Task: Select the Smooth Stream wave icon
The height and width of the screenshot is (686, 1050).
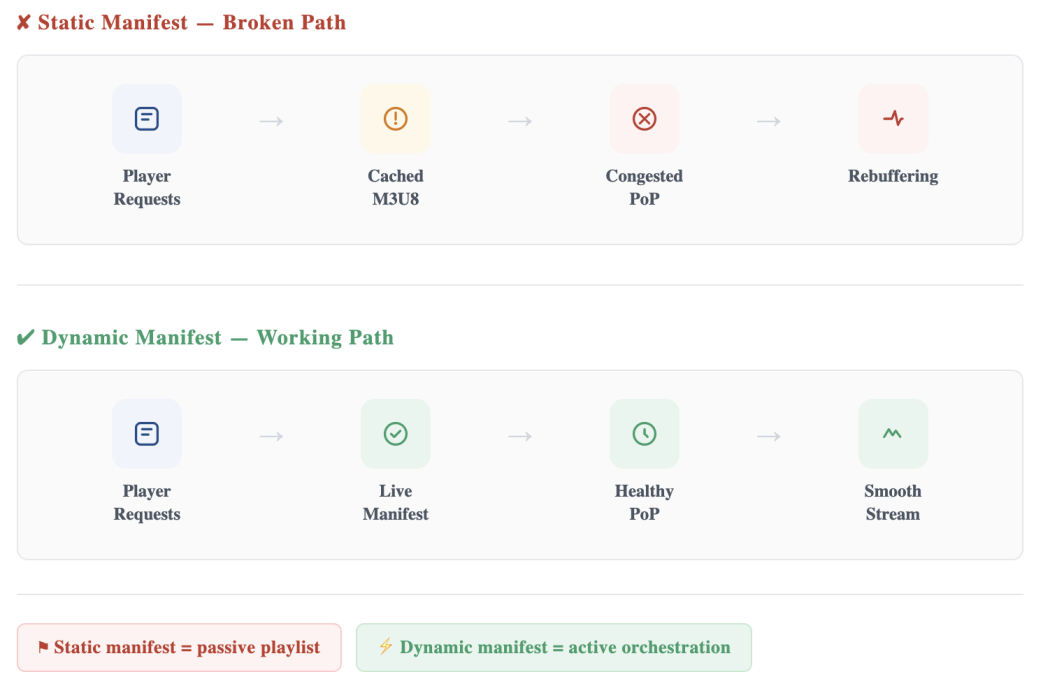Action: pyautogui.click(x=893, y=434)
